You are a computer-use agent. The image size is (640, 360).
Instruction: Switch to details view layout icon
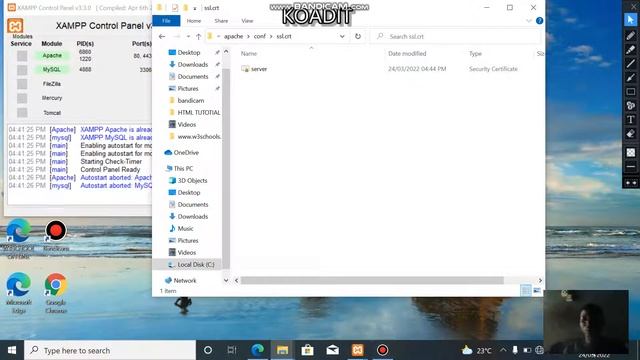pos(526,291)
